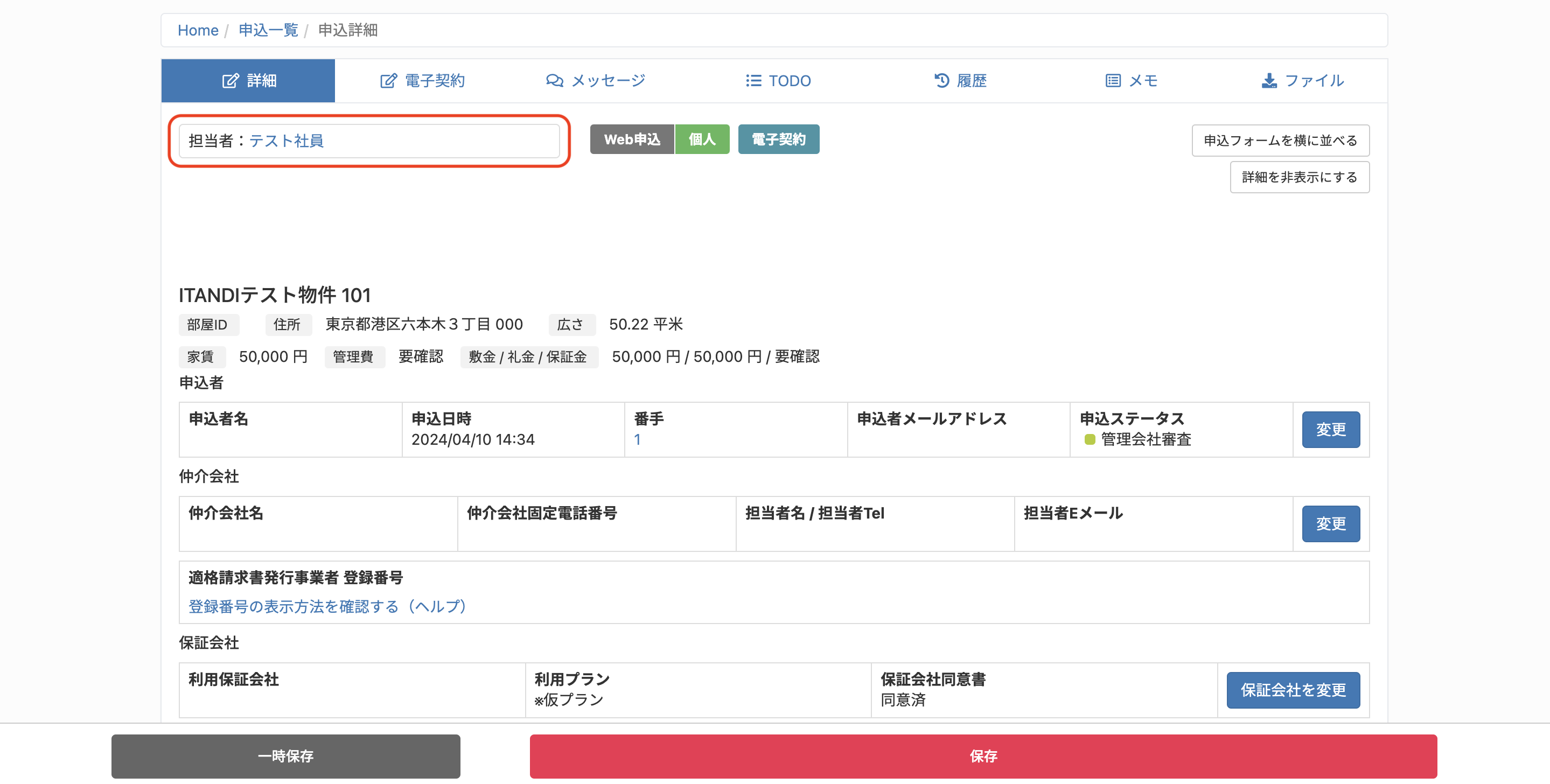Click 適格請求書発行事業者 登録番号 heading
The image size is (1550, 784).
tap(296, 578)
